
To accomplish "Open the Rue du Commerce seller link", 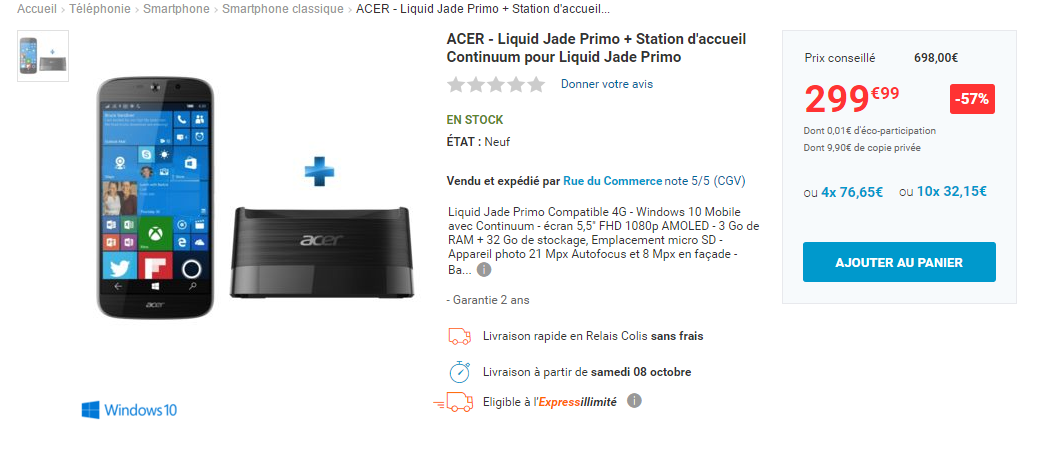I will point(612,181).
